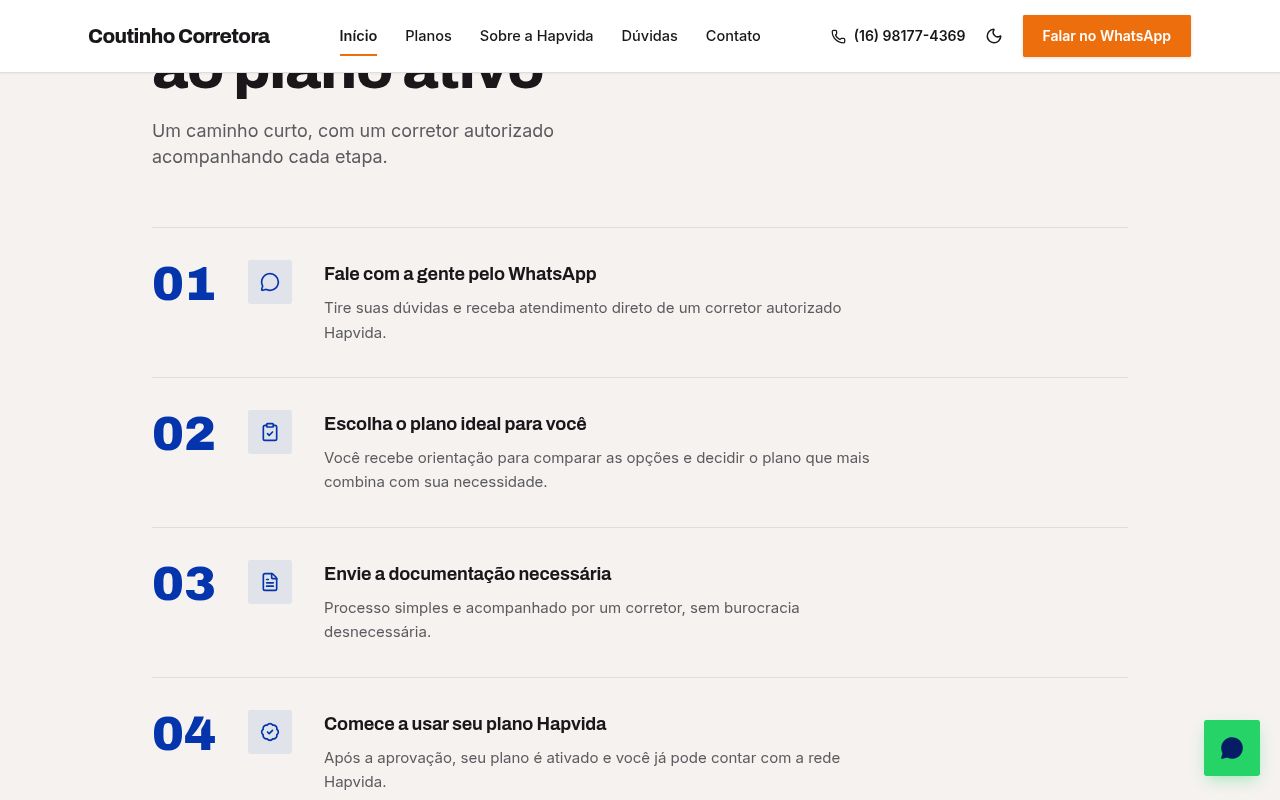Viewport: 1280px width, 800px height.
Task: Click the verified badge icon at step 04
Action: [270, 732]
